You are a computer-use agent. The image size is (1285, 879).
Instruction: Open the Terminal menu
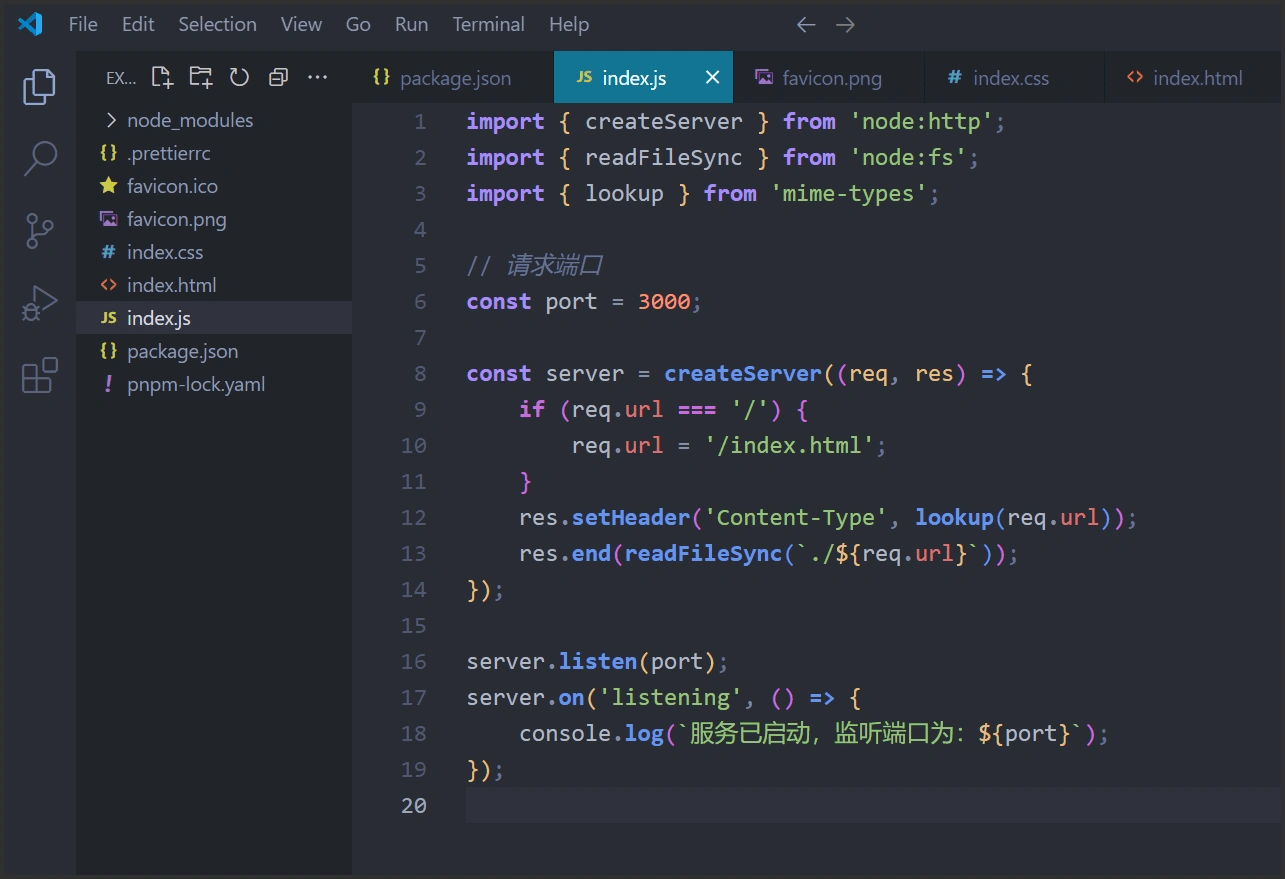point(488,24)
